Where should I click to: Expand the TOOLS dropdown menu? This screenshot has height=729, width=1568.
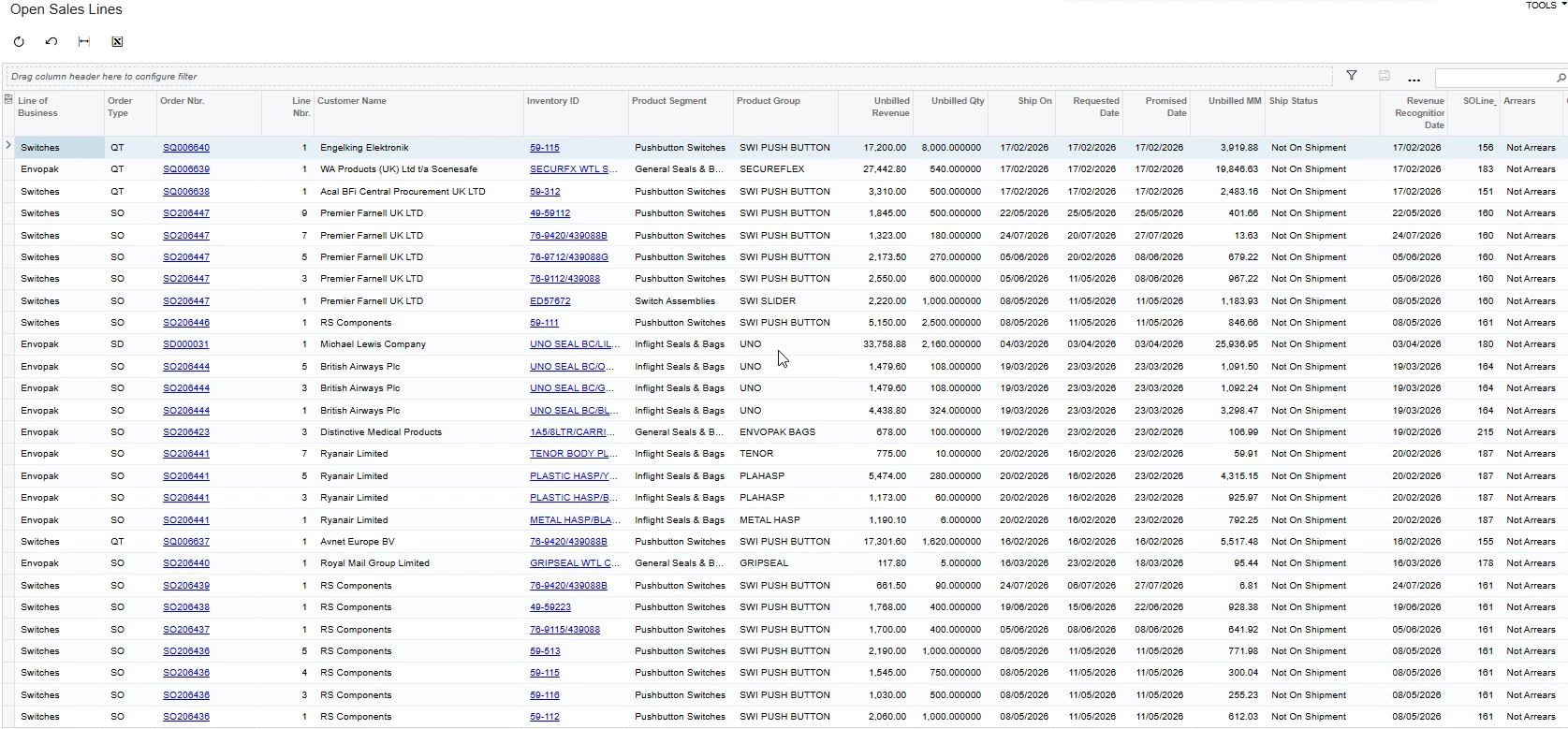[x=1545, y=6]
